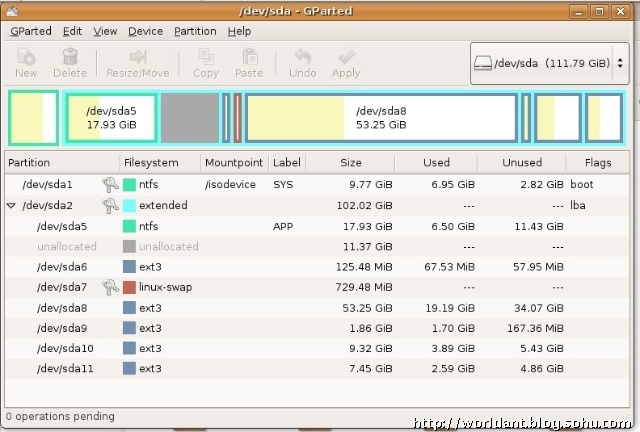Click the Apply operations toolbar icon
Viewport: 640px width, 432px height.
pos(346,57)
